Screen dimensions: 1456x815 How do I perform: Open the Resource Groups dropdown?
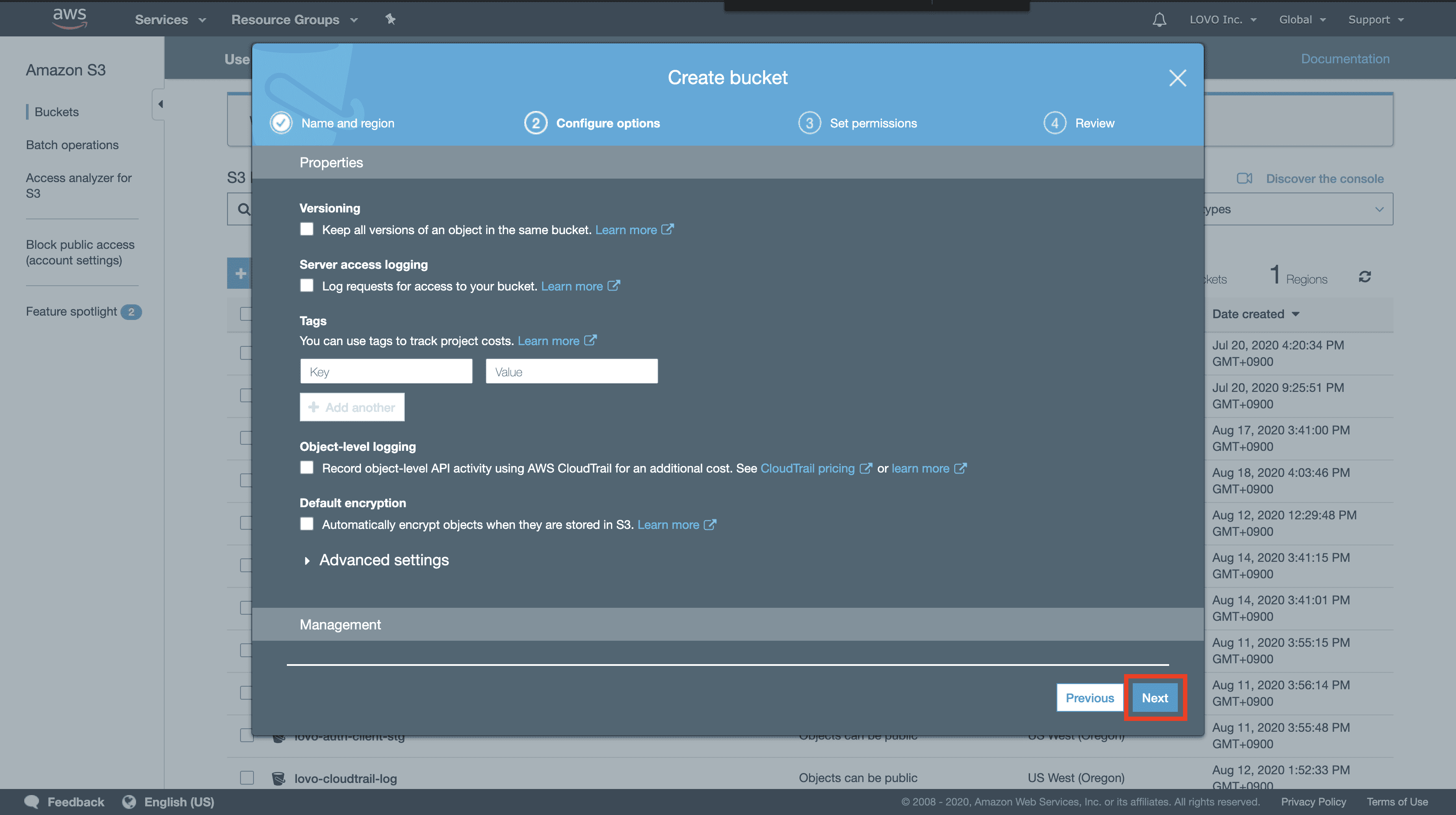coord(295,18)
